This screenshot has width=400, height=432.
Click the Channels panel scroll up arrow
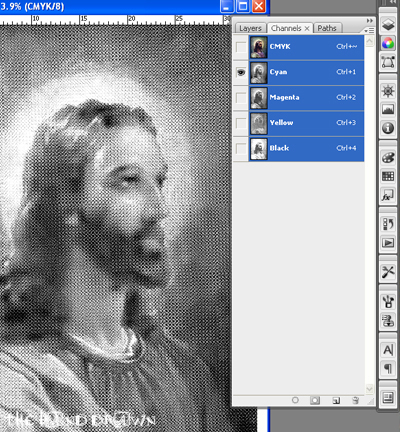(x=370, y=41)
